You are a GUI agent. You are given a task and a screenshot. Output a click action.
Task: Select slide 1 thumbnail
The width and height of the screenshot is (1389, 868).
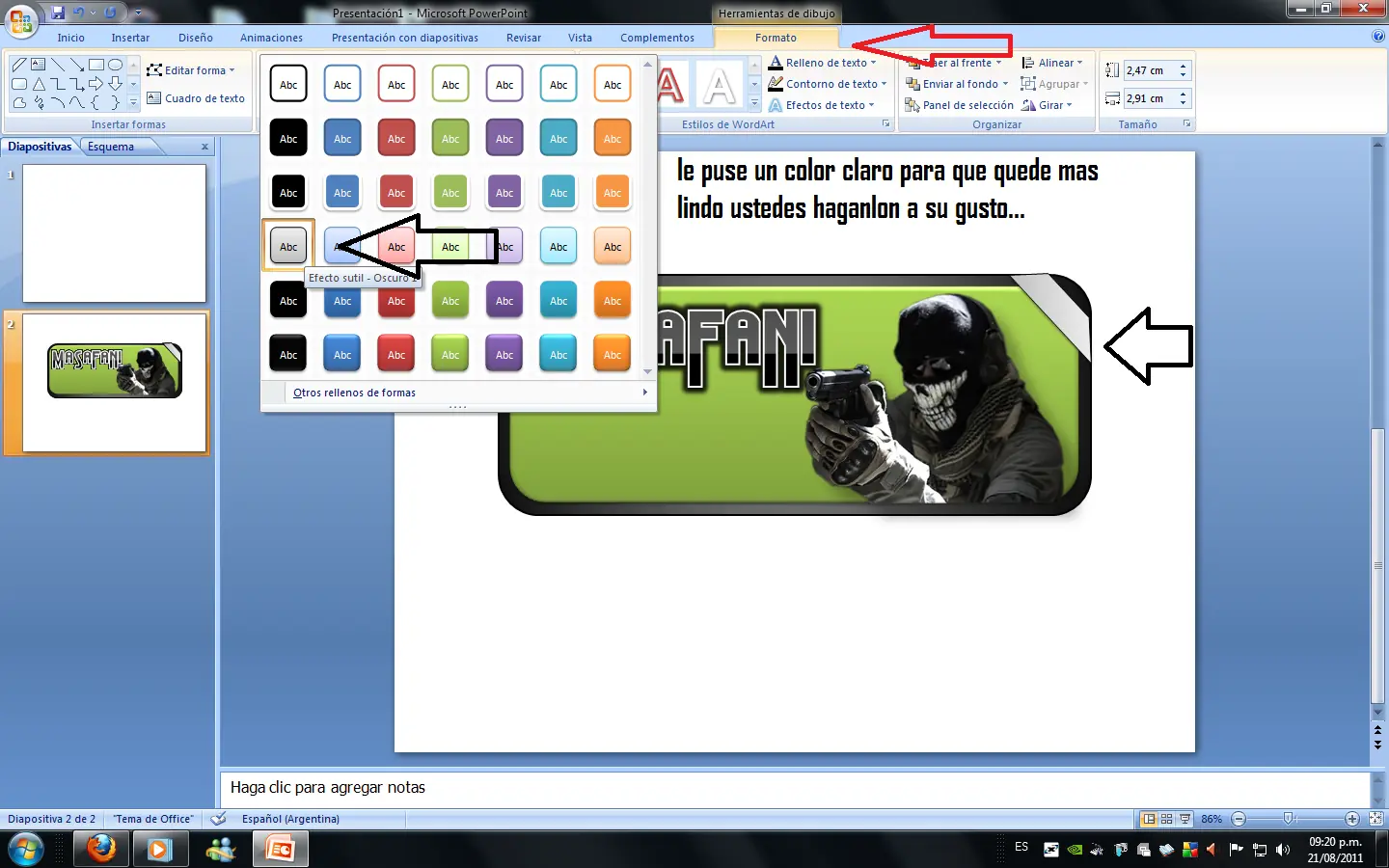click(x=114, y=233)
